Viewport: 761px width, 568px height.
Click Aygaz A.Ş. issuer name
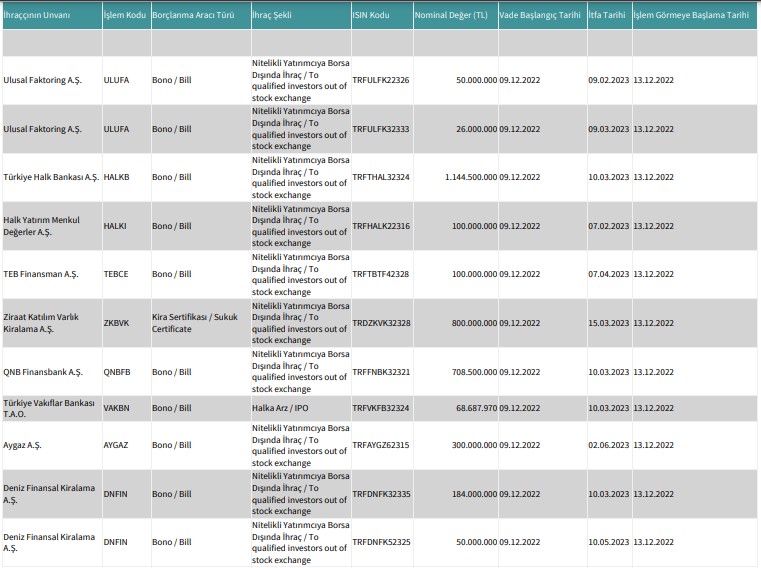coord(22,445)
